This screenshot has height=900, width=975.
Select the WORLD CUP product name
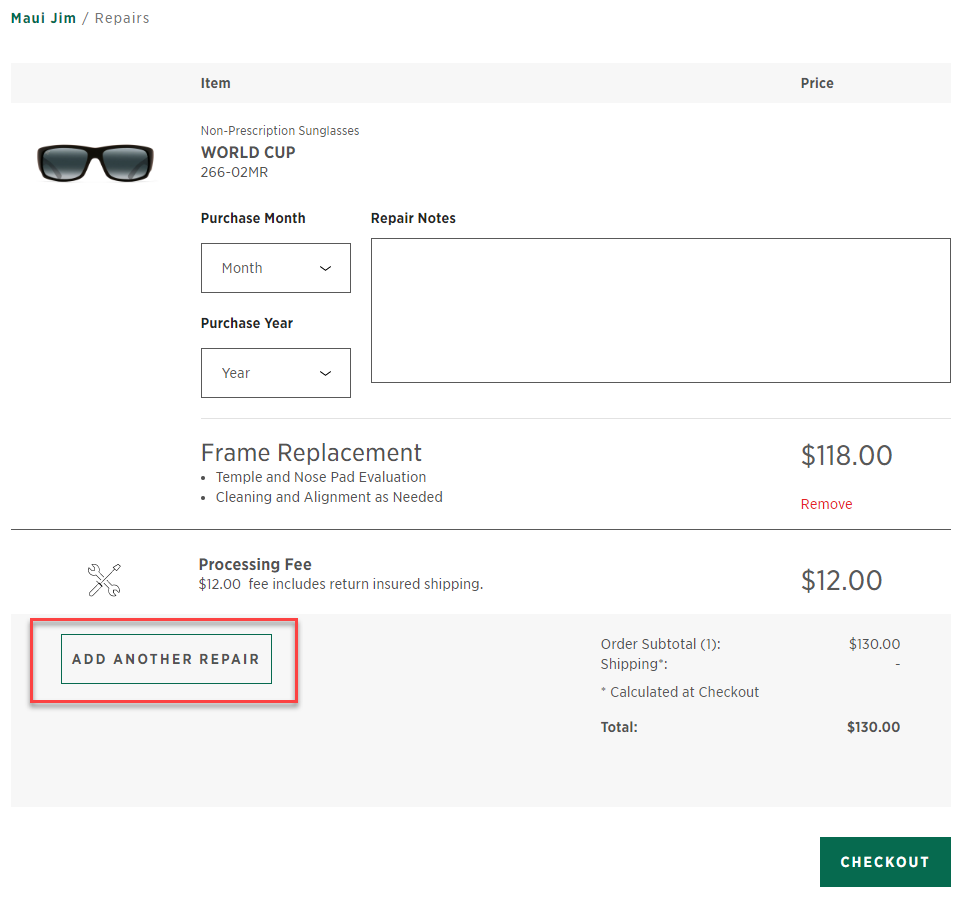[x=248, y=152]
